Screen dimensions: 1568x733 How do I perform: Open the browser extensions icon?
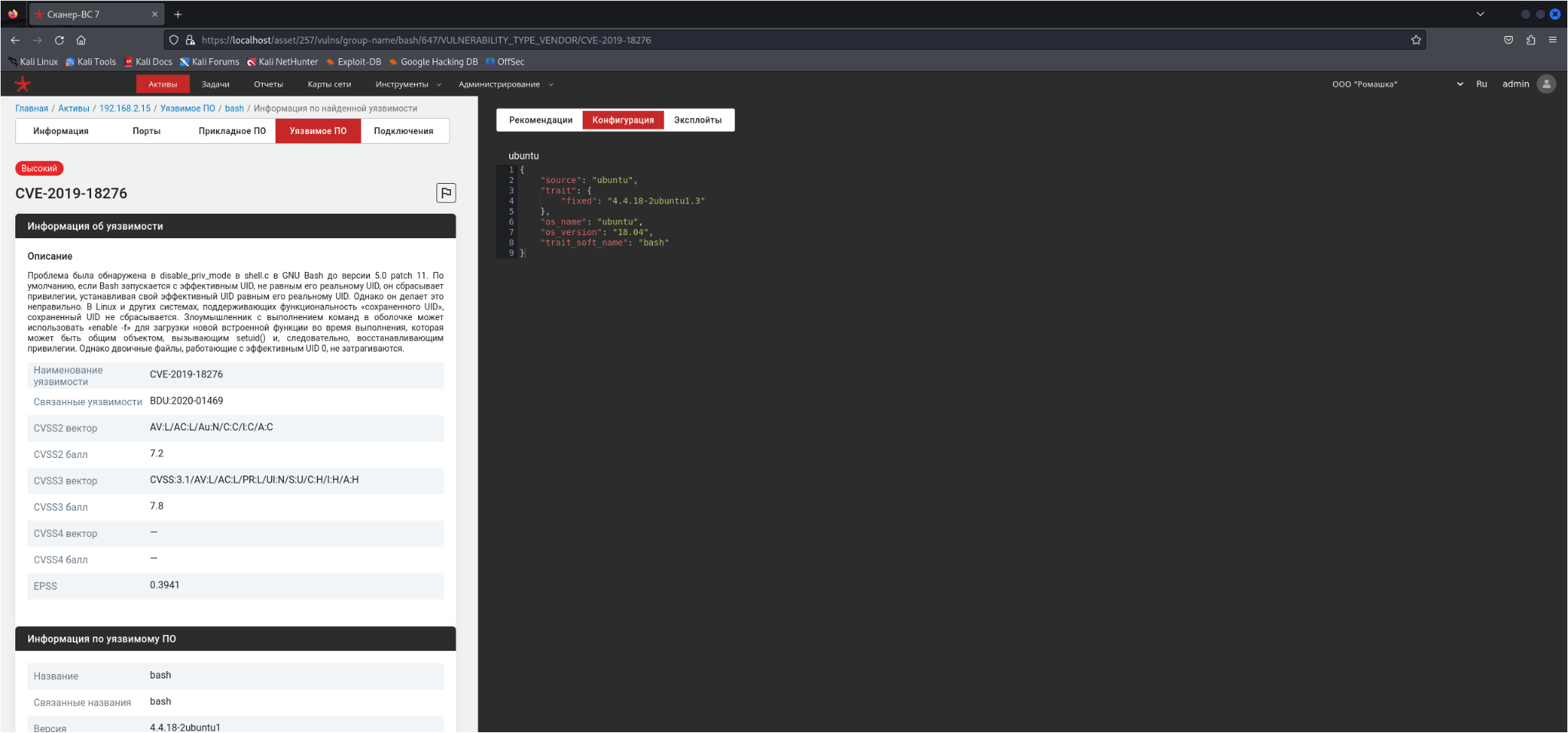coord(1530,40)
